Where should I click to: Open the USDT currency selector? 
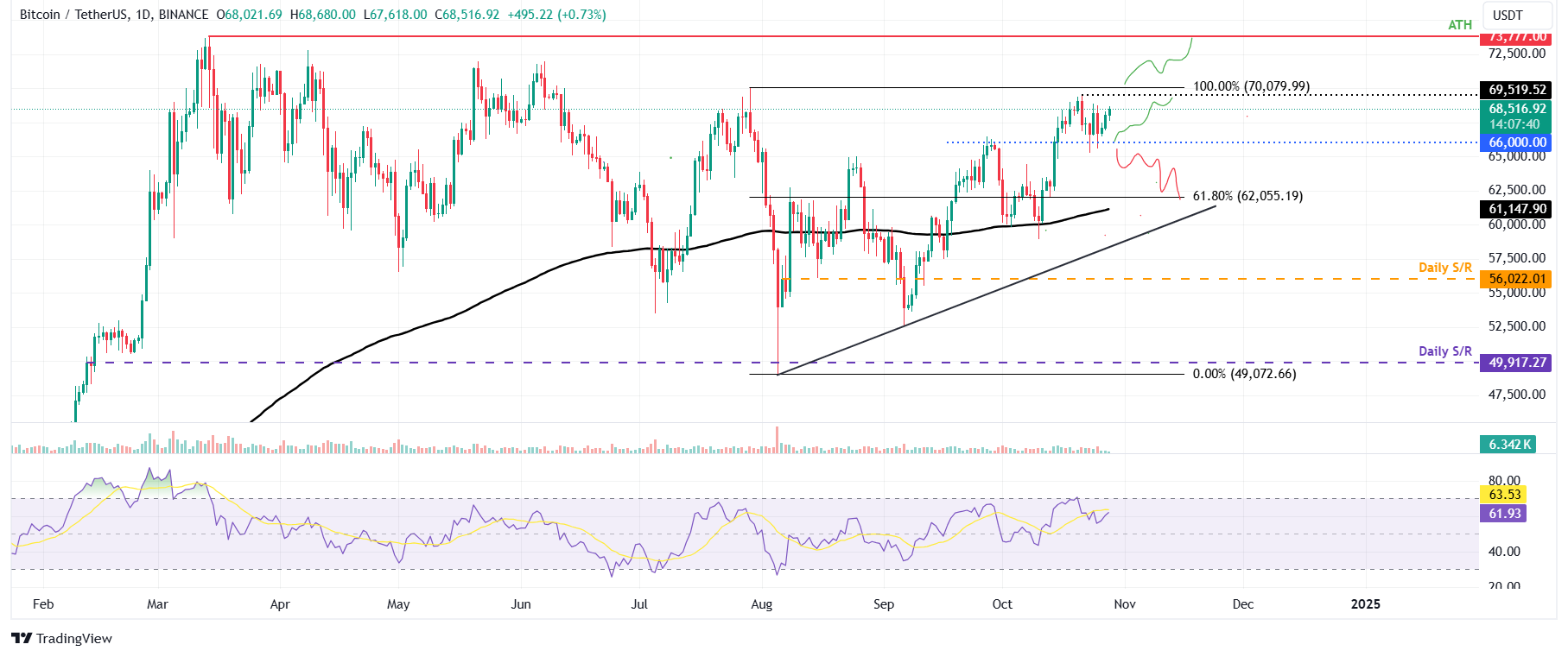1516,16
